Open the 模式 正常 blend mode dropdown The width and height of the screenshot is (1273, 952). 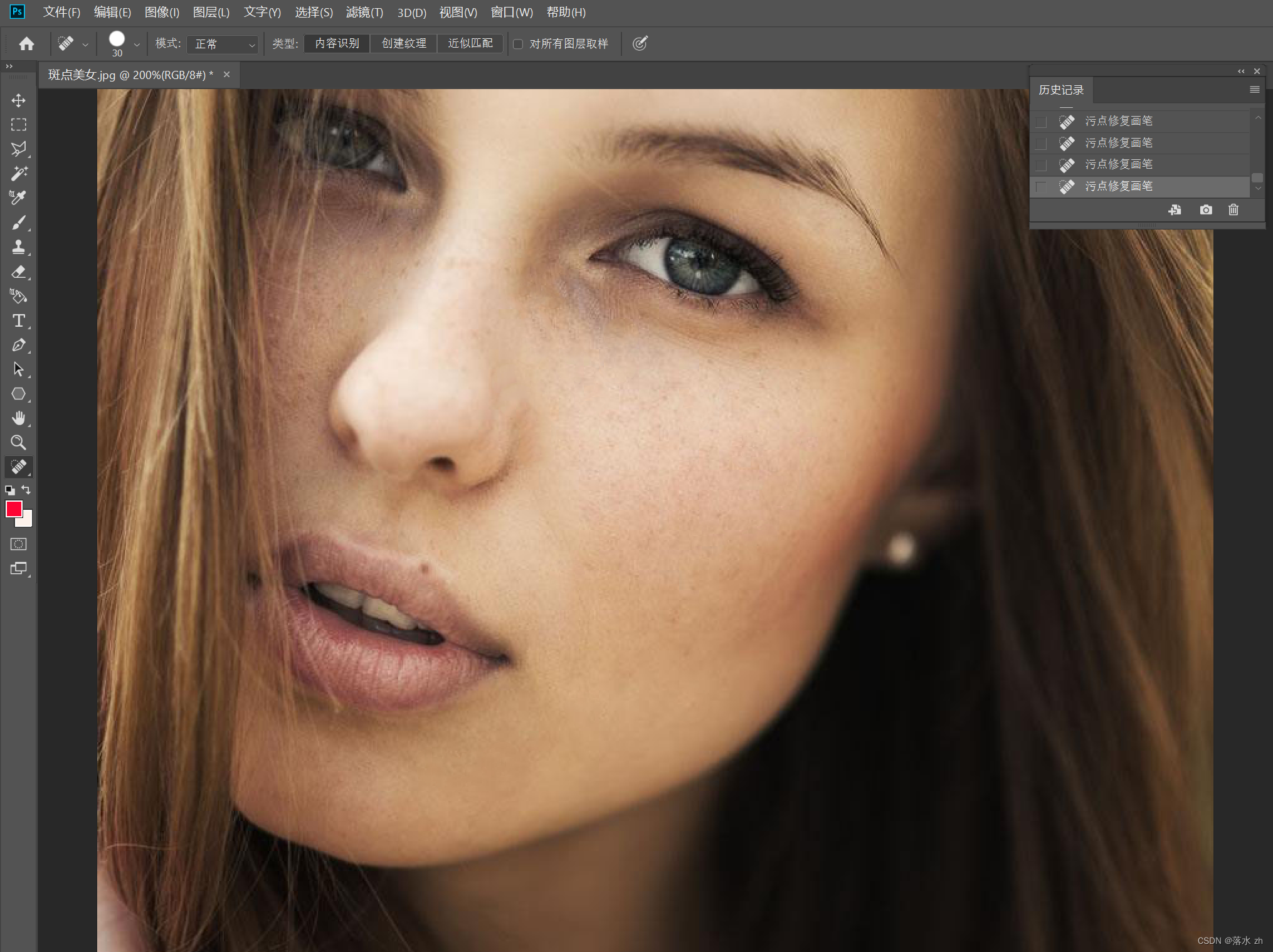coord(223,44)
